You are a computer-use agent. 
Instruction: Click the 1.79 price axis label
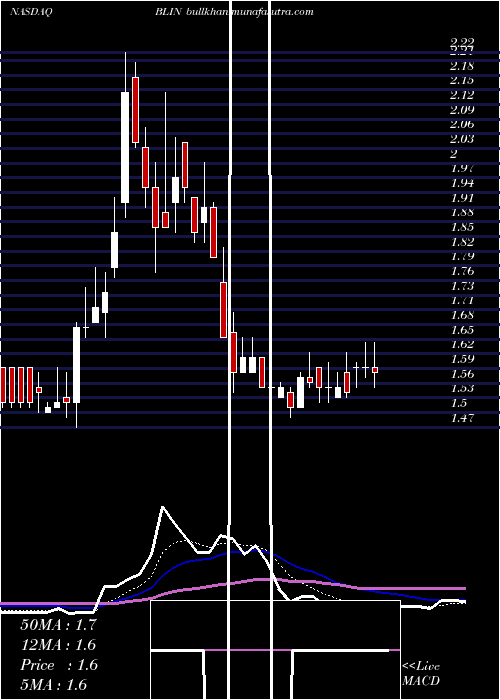tap(462, 256)
